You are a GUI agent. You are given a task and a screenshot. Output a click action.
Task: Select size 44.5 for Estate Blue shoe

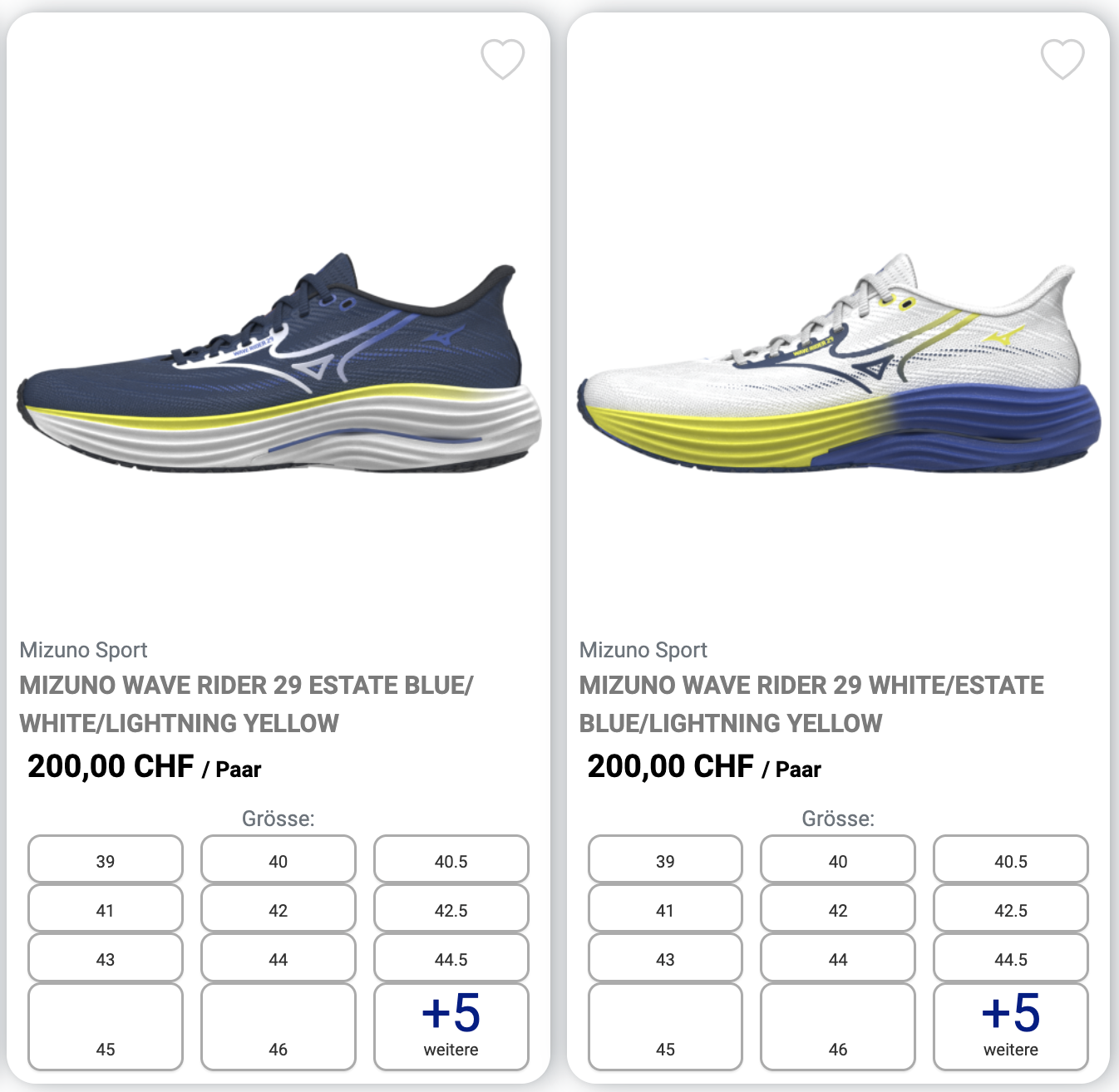pos(451,957)
